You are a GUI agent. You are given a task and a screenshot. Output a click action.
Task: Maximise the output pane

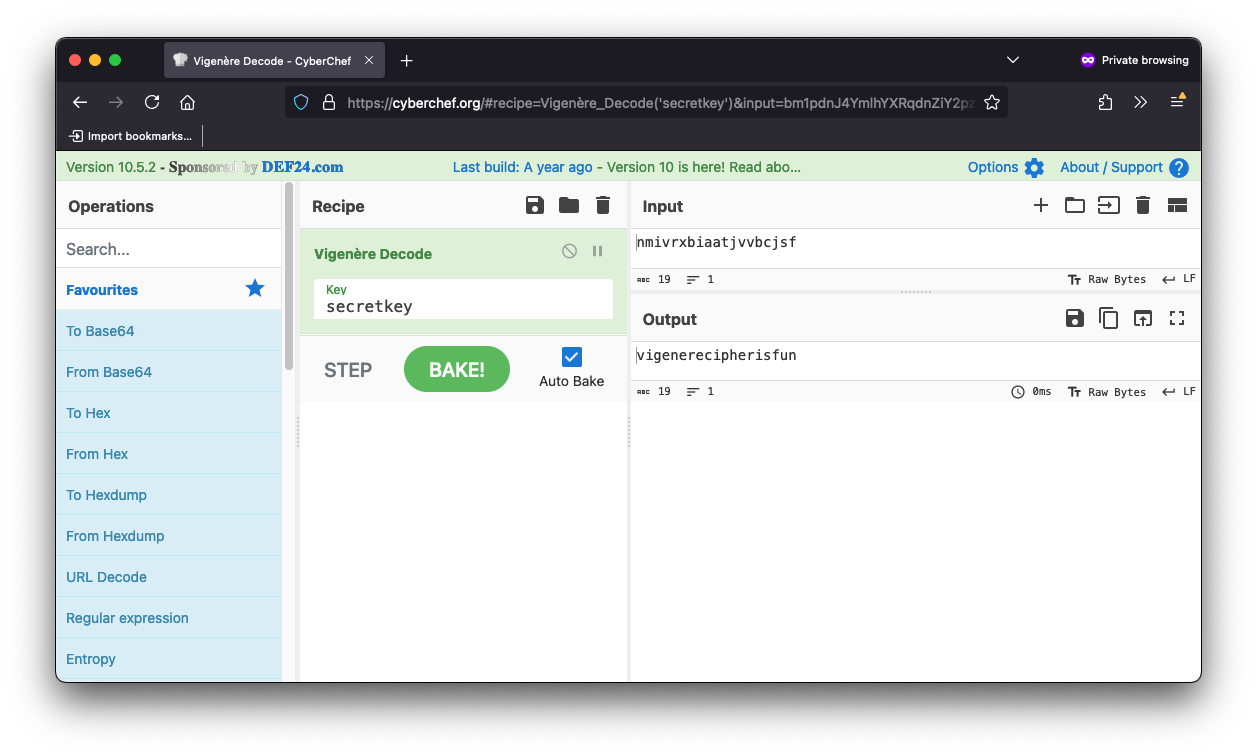[1177, 319]
